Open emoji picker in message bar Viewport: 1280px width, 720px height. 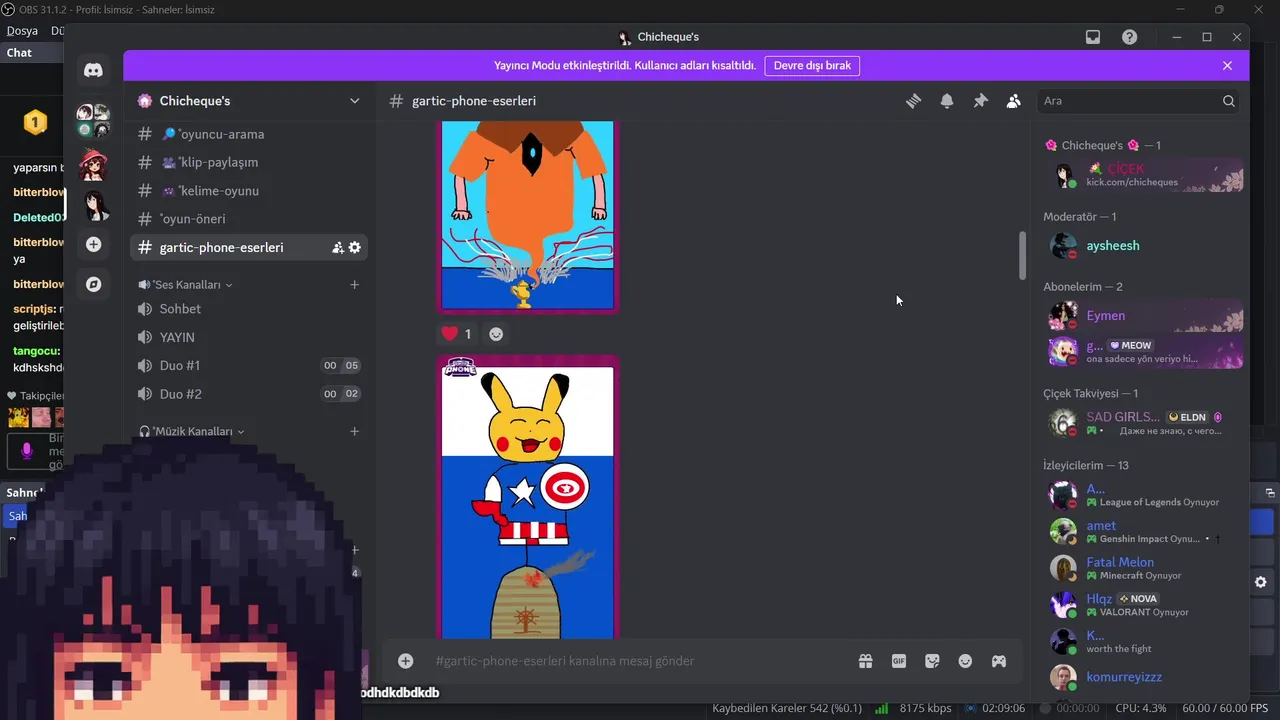(x=965, y=661)
